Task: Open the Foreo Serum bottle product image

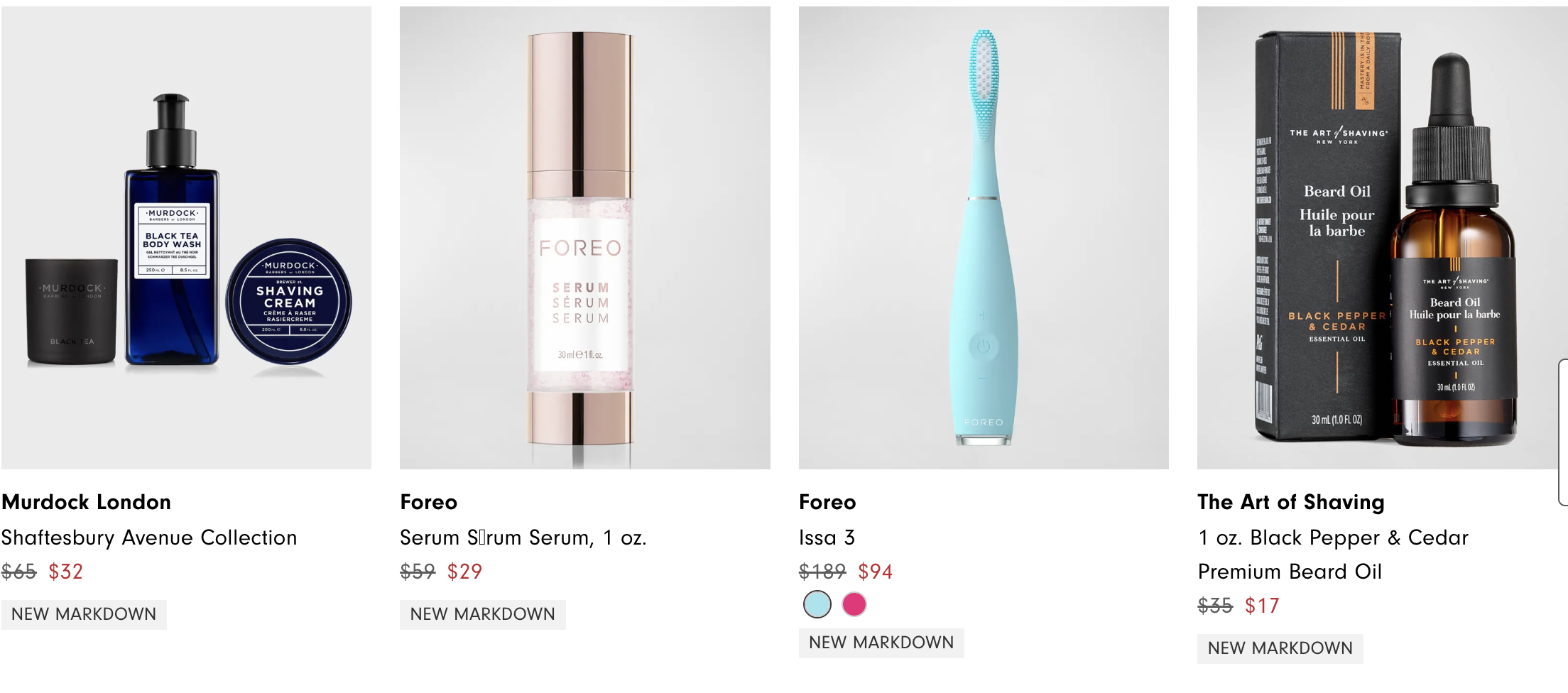Action: [x=585, y=238]
